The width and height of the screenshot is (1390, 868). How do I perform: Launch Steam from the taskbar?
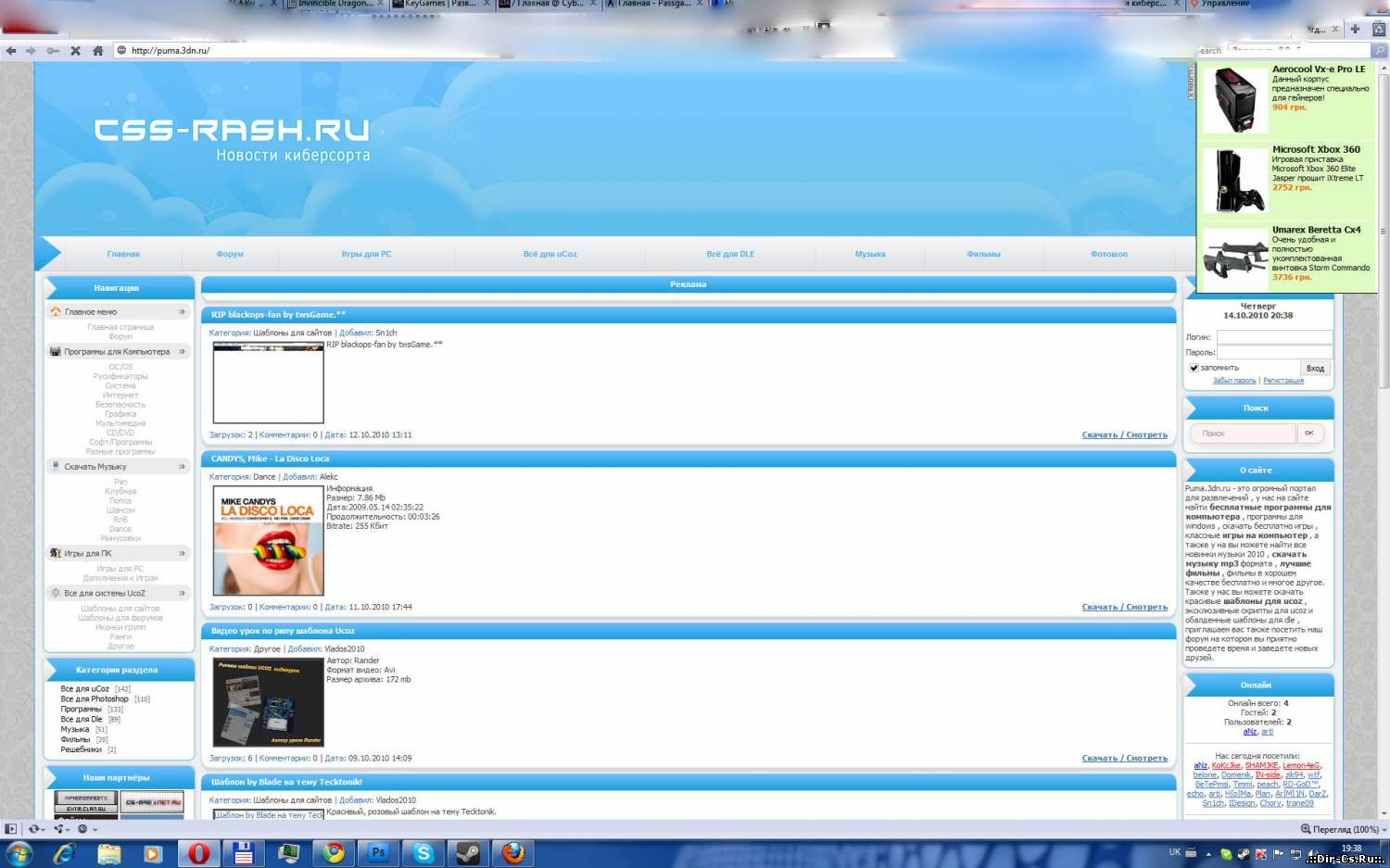click(x=468, y=853)
